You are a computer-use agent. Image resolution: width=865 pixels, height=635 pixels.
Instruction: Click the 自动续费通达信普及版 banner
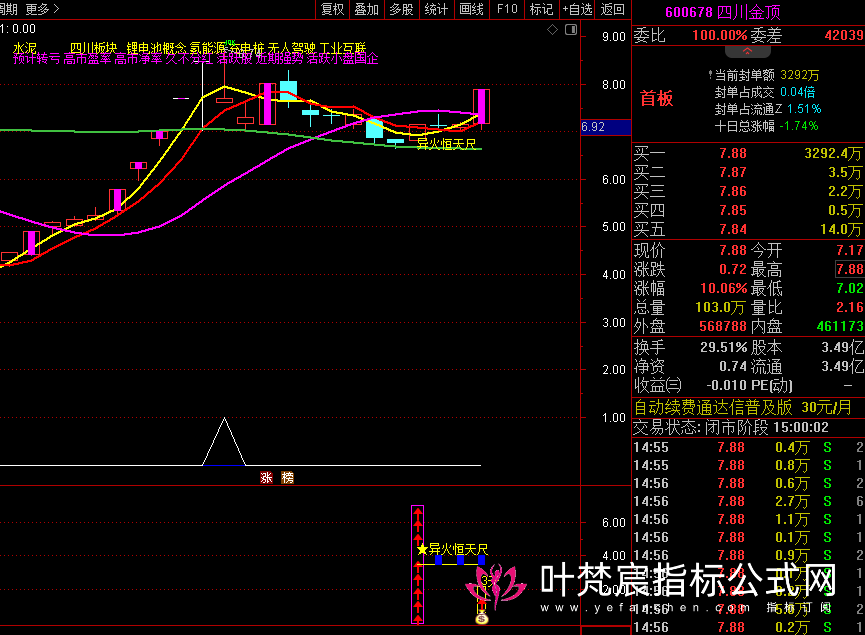pos(743,408)
